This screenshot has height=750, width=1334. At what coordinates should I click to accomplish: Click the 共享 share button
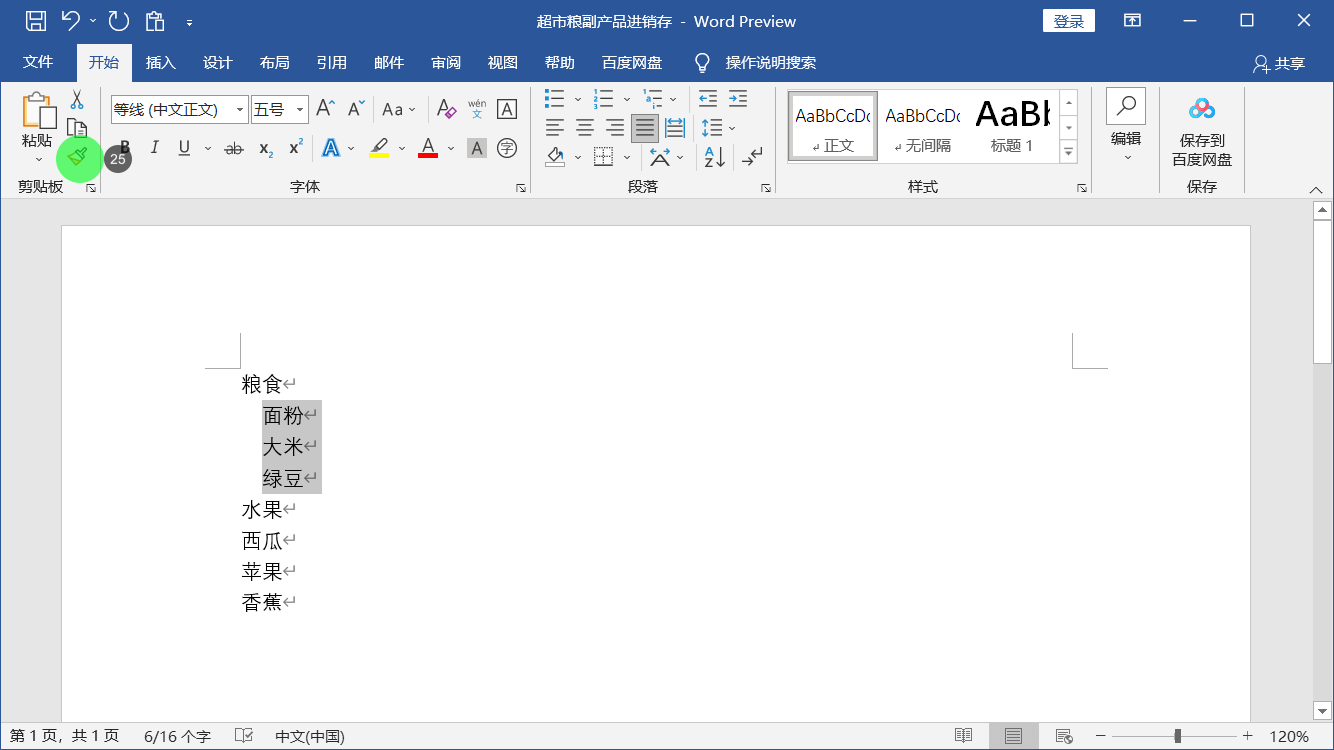click(x=1279, y=63)
